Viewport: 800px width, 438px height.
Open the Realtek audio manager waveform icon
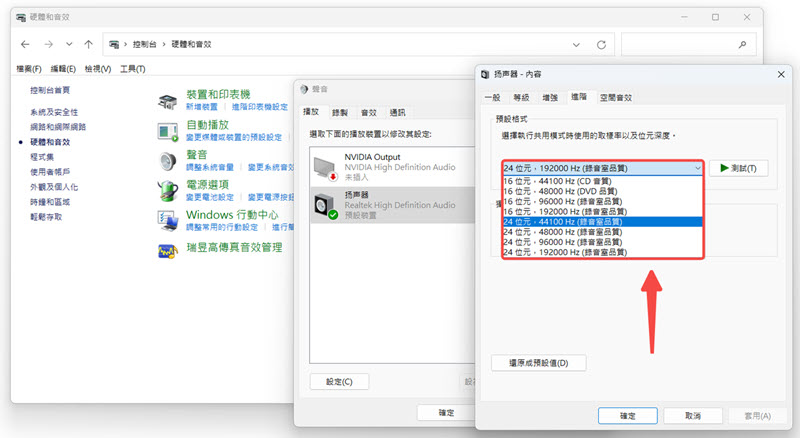point(167,251)
